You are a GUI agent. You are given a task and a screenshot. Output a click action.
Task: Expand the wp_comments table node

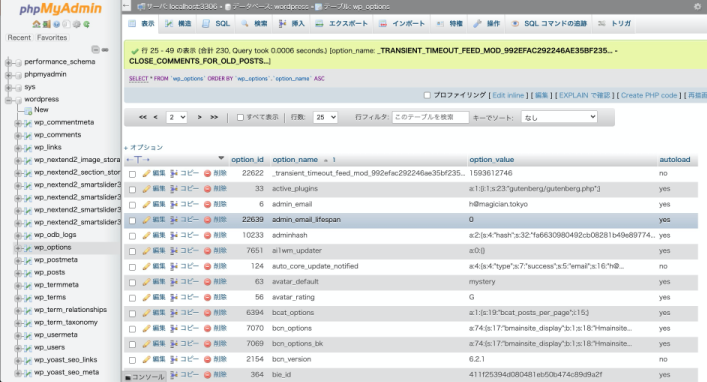coord(18,135)
